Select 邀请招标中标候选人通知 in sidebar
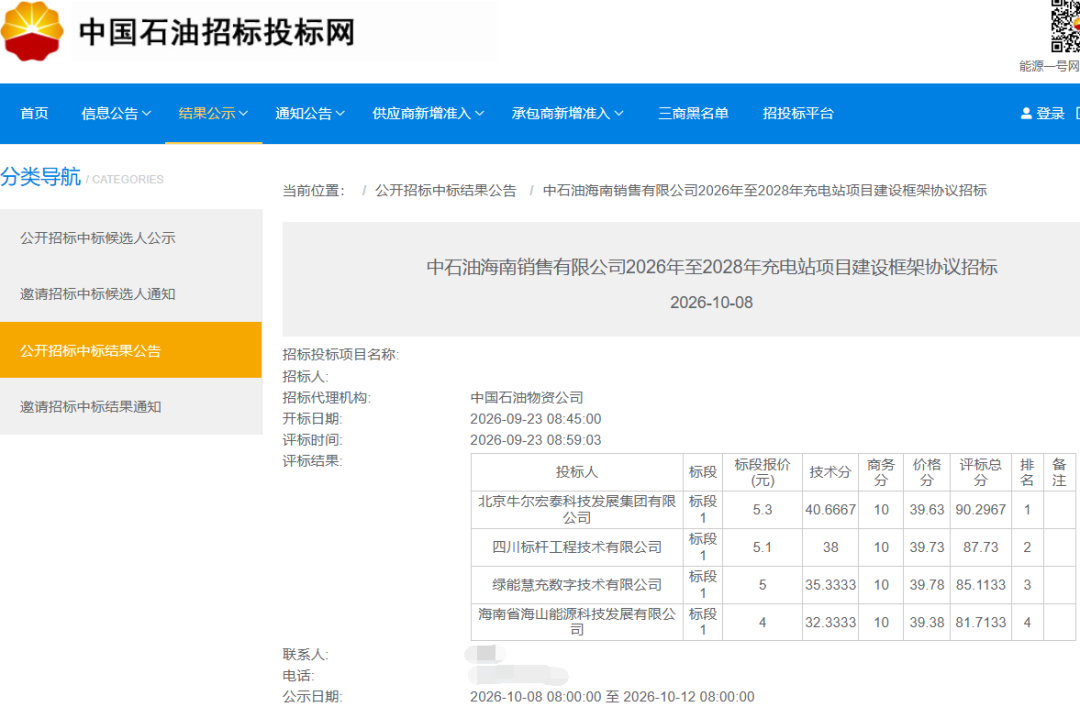 [x=131, y=294]
